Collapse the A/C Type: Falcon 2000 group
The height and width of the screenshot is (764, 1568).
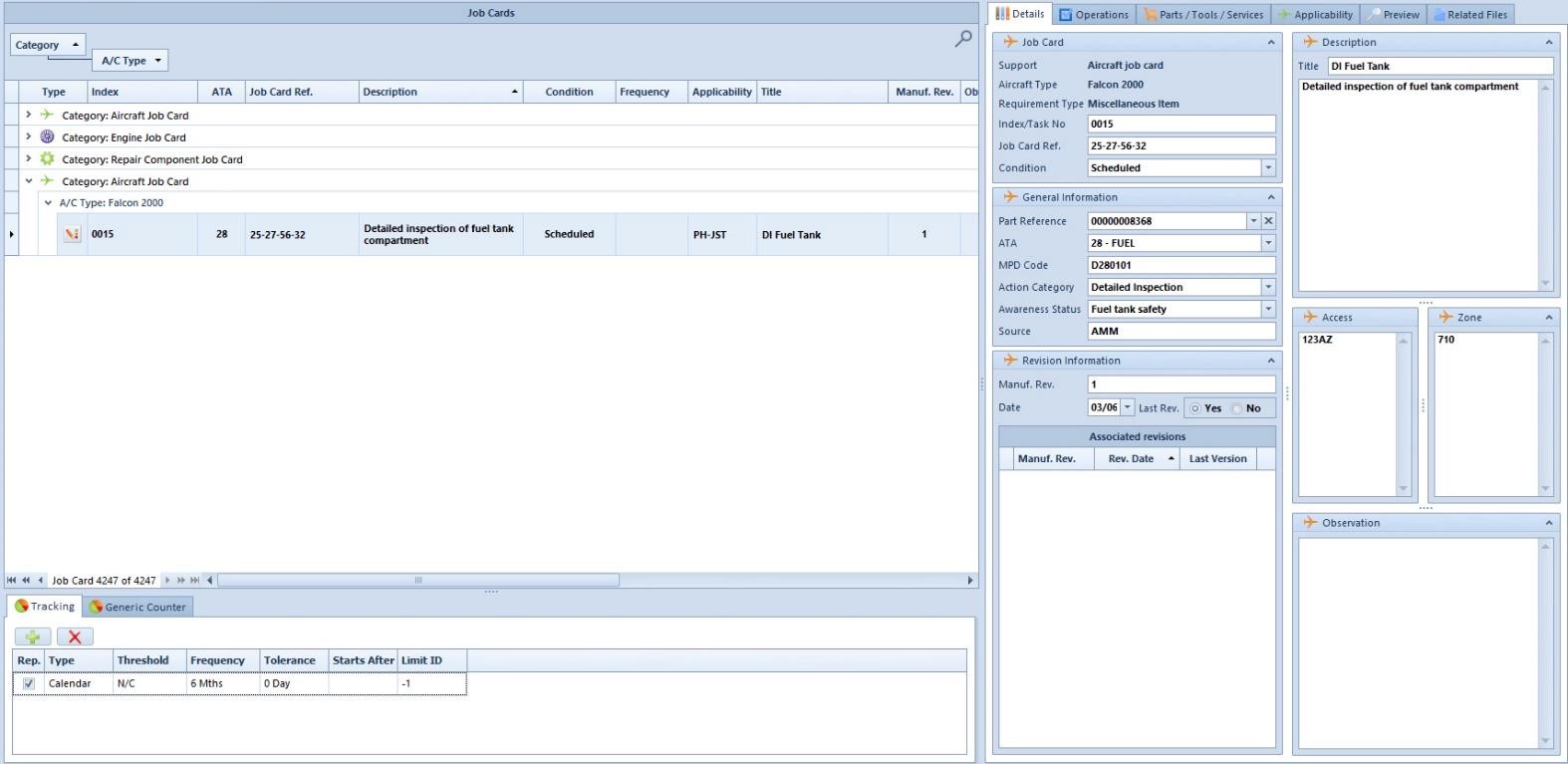48,202
